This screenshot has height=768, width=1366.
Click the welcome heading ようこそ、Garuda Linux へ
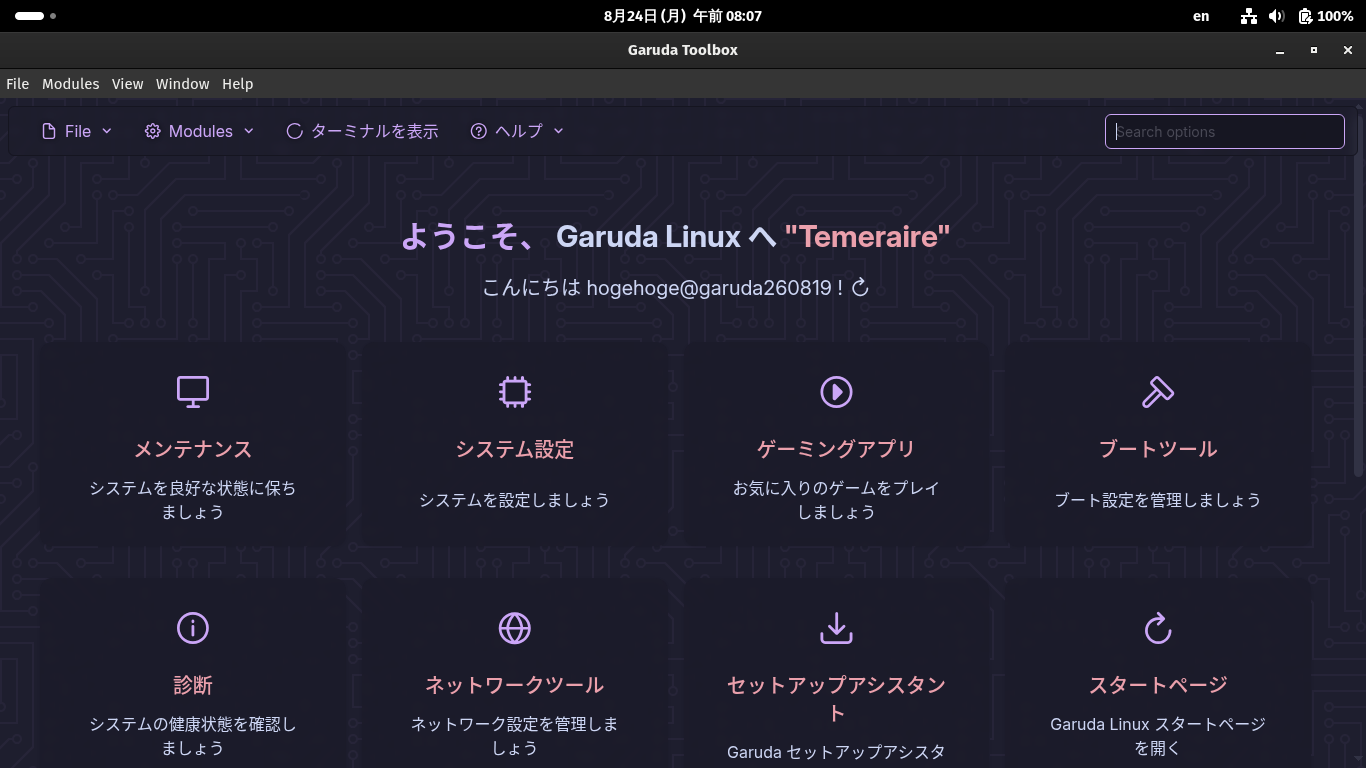(588, 236)
